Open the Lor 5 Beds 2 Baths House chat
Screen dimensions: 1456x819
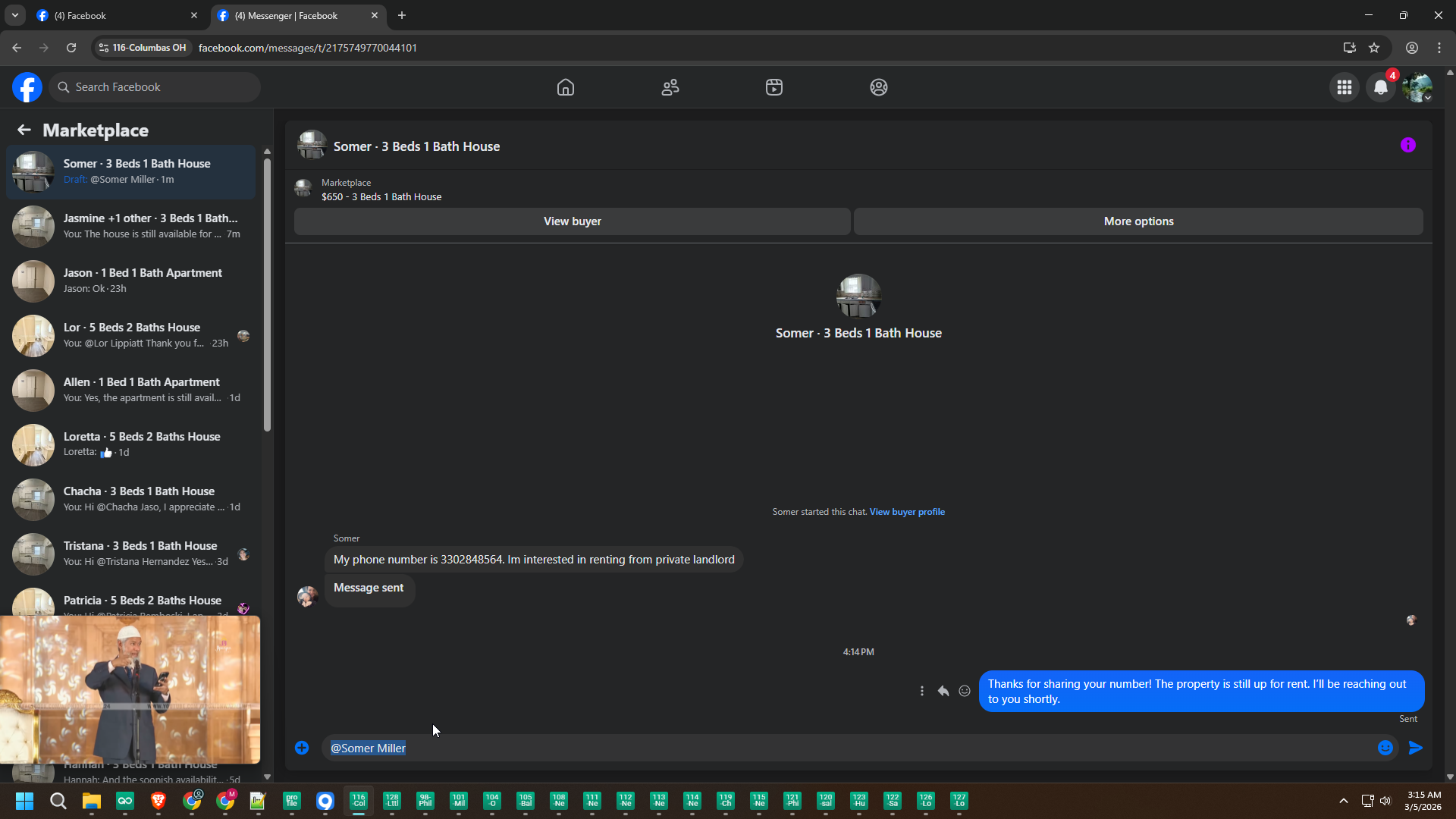click(x=131, y=335)
